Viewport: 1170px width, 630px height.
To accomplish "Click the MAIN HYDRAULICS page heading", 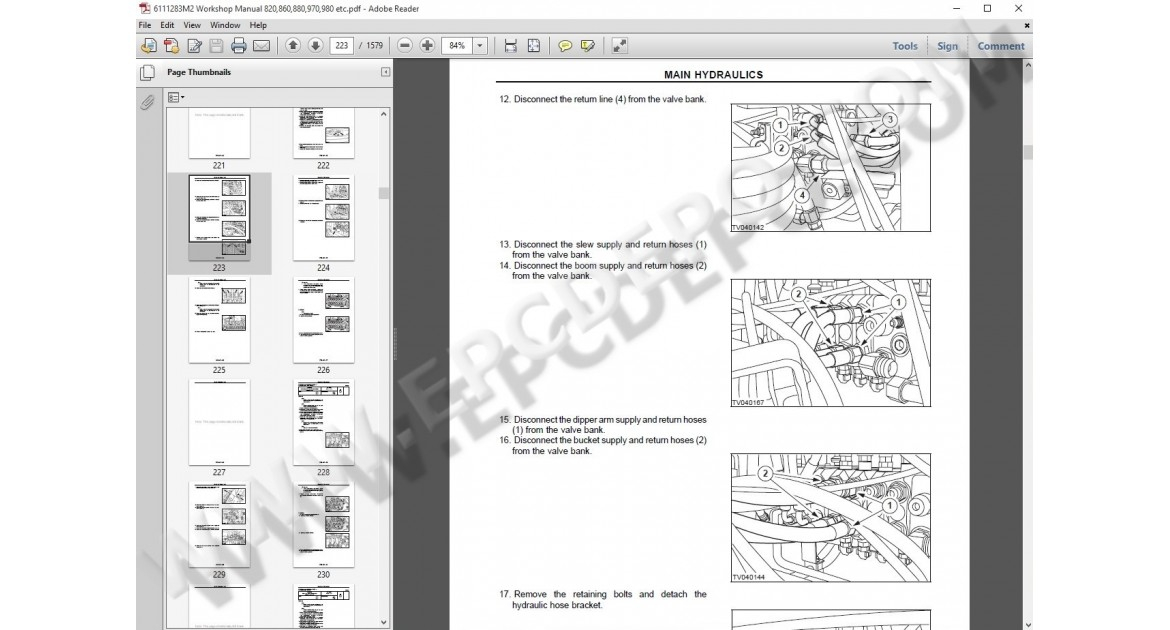I will point(713,75).
